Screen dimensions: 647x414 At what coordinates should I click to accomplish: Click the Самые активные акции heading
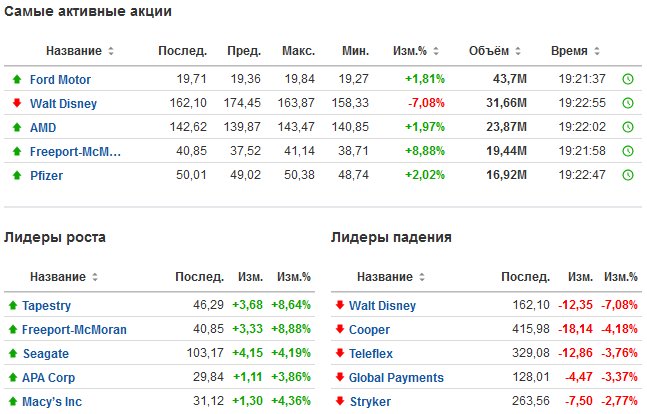click(x=88, y=12)
